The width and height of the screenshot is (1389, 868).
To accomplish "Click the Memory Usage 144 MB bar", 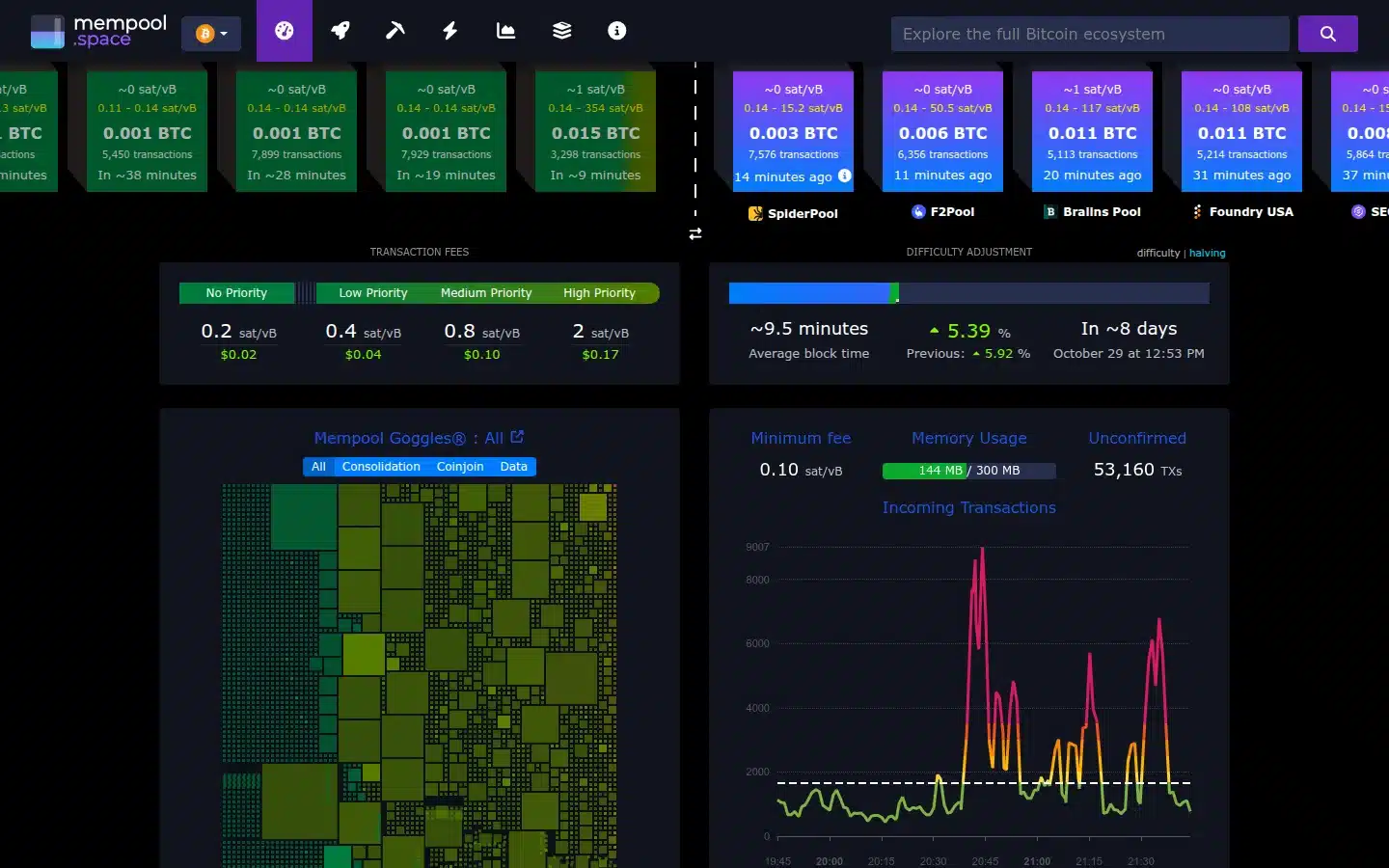I will [968, 471].
